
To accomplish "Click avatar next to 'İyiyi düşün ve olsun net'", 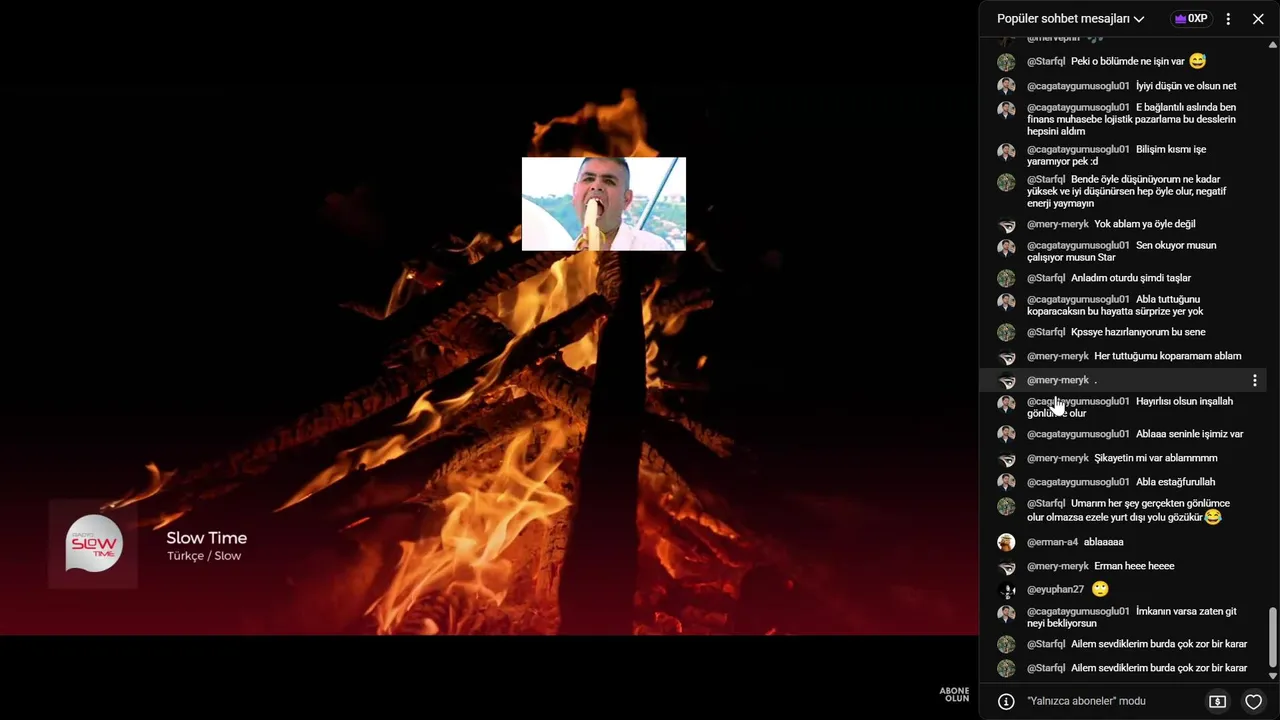I will coord(1006,86).
